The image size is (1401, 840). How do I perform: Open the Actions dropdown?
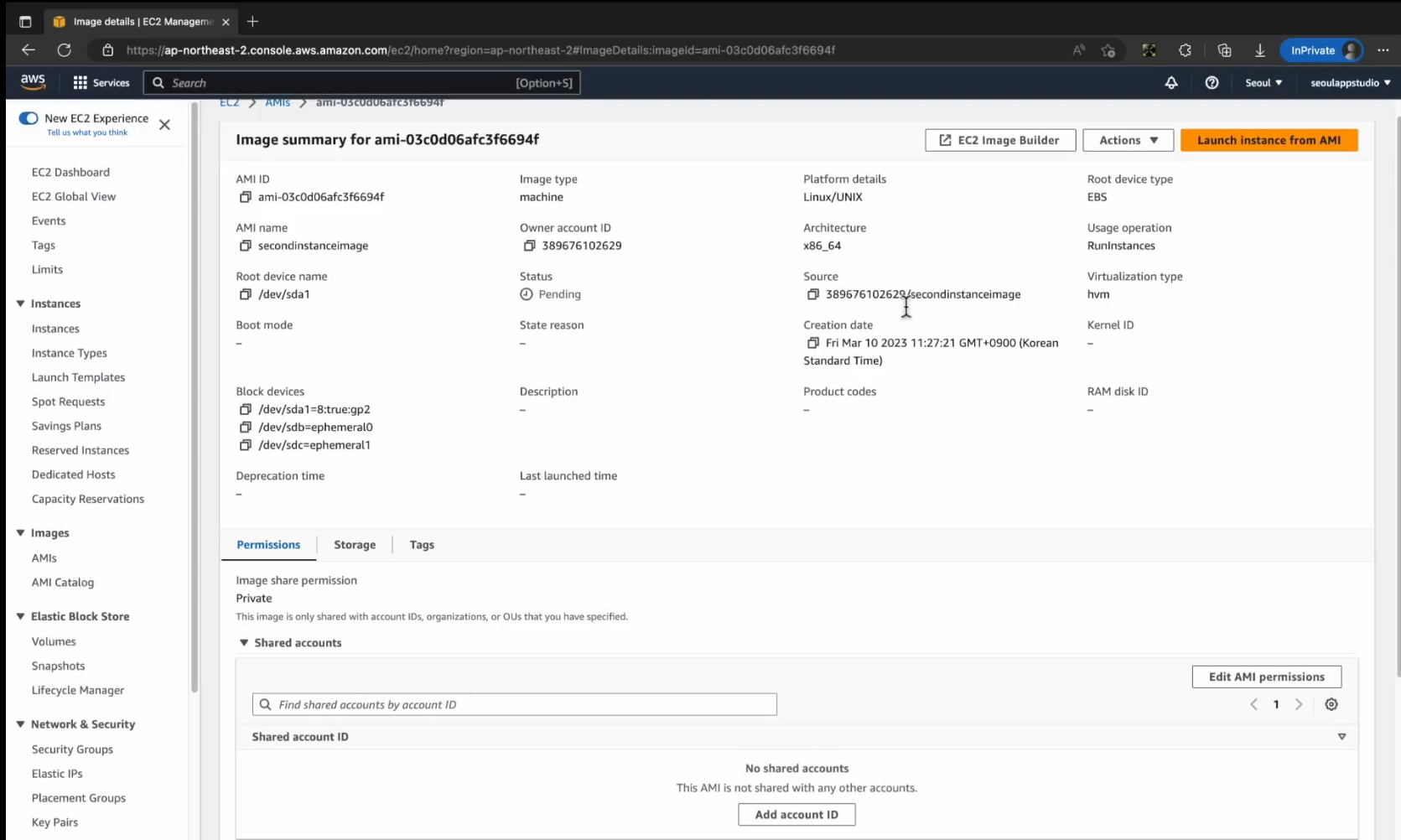pyautogui.click(x=1128, y=140)
